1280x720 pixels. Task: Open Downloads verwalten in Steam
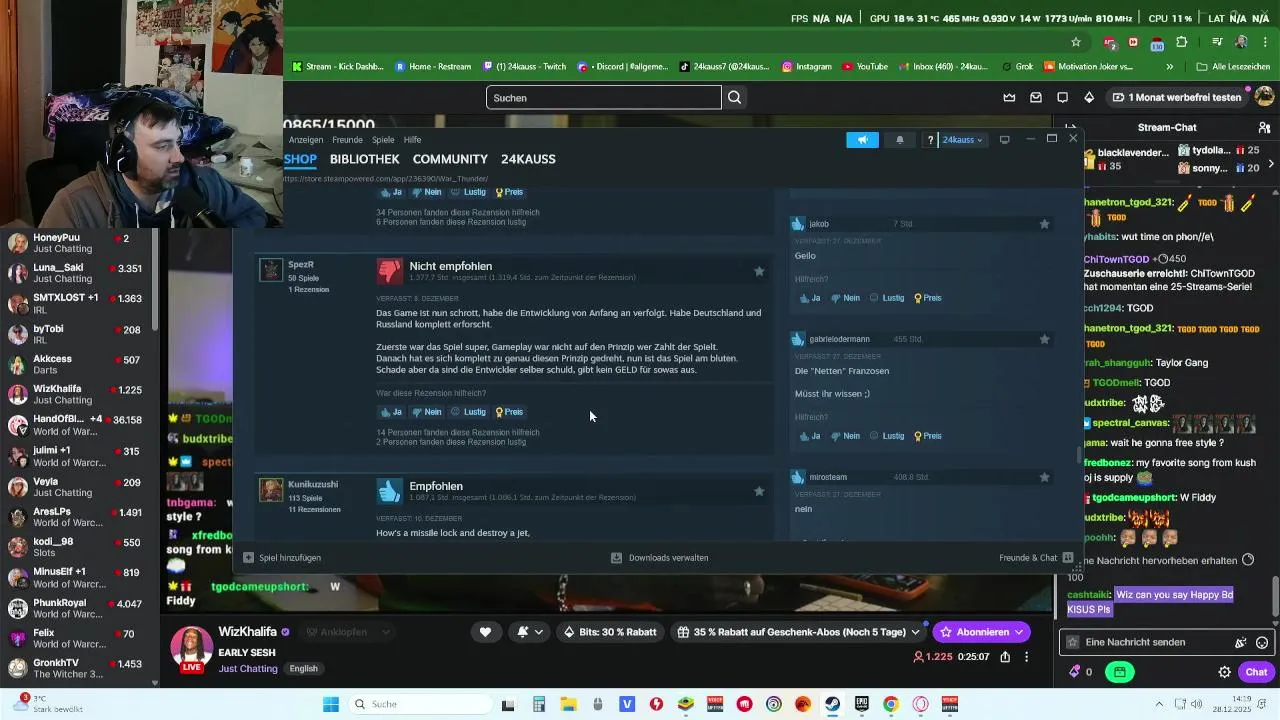pyautogui.click(x=660, y=558)
